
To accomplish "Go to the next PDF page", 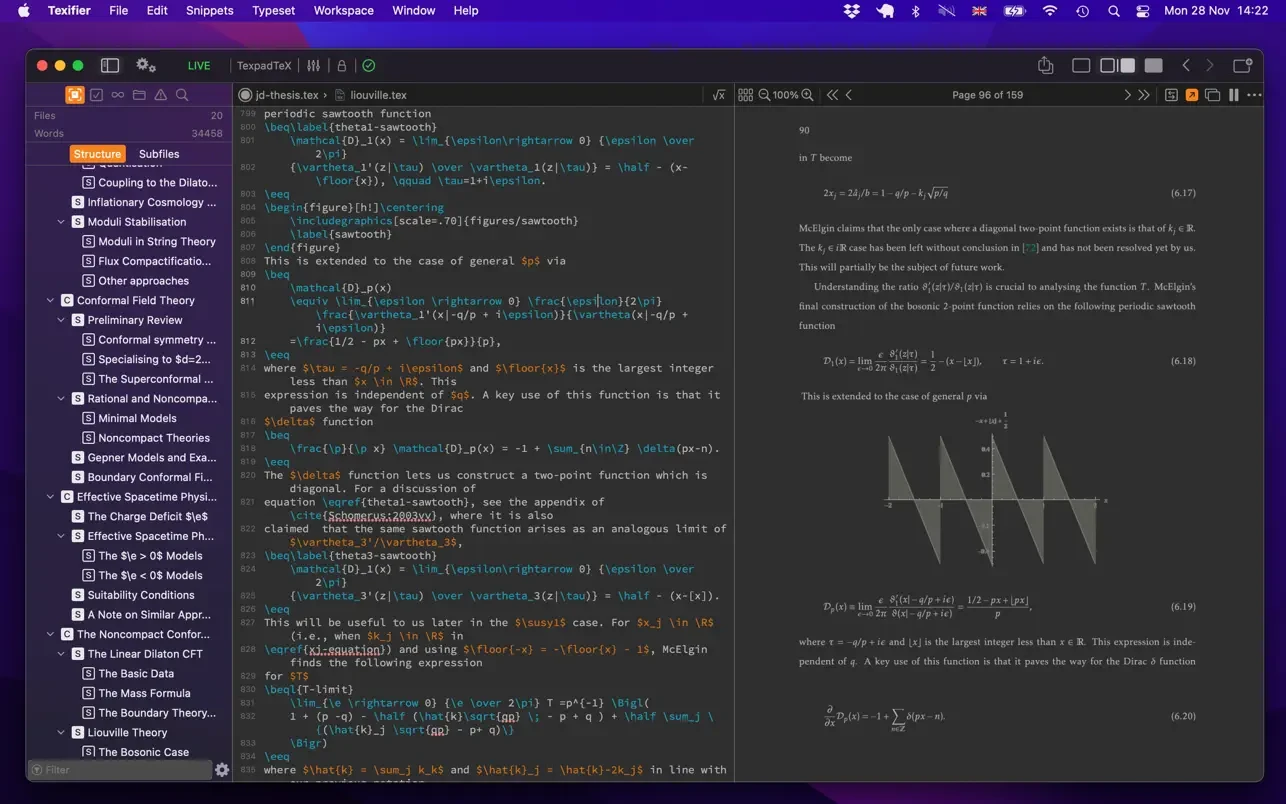I will click(x=1127, y=95).
